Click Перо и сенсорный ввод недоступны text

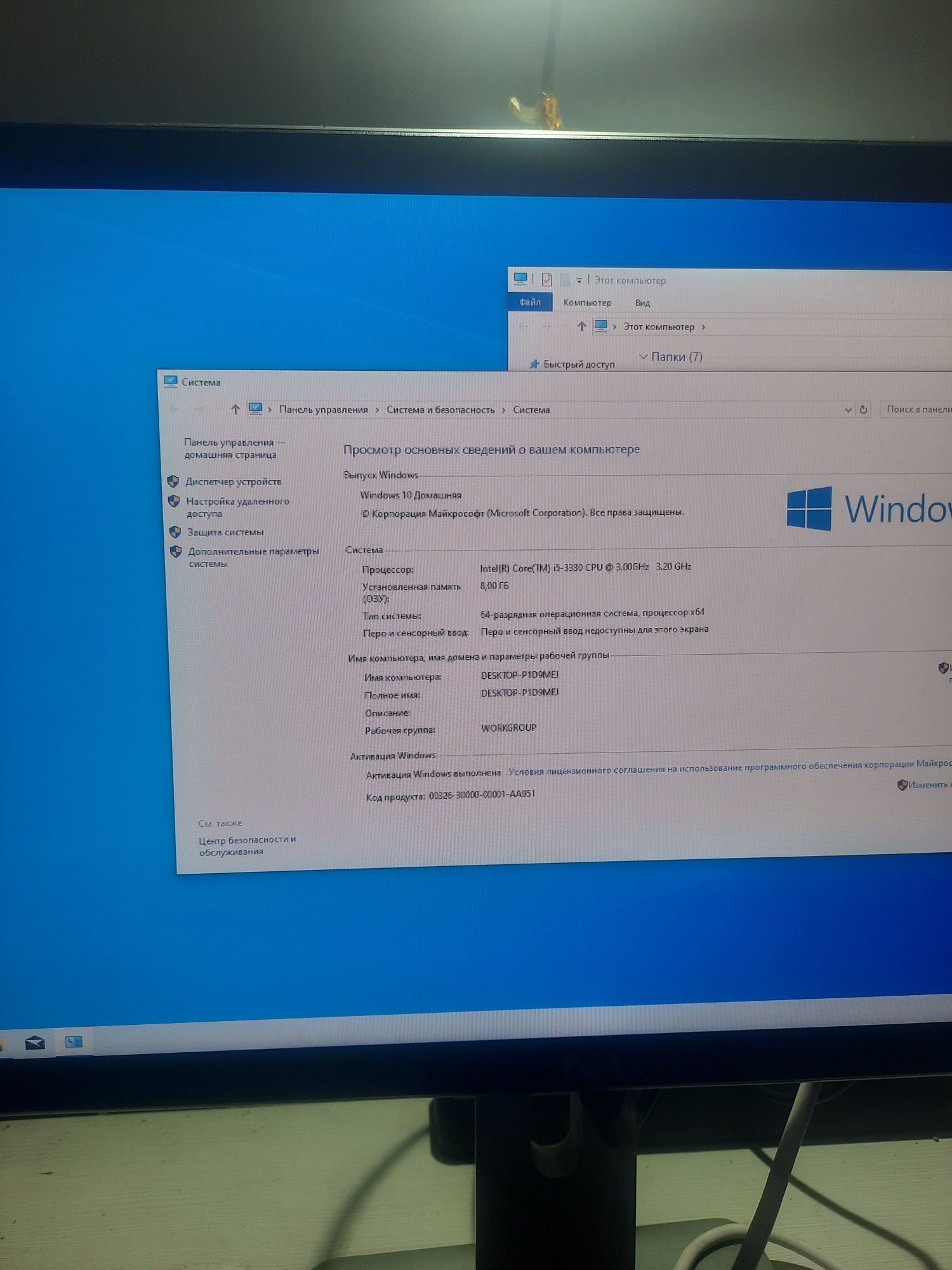594,631
